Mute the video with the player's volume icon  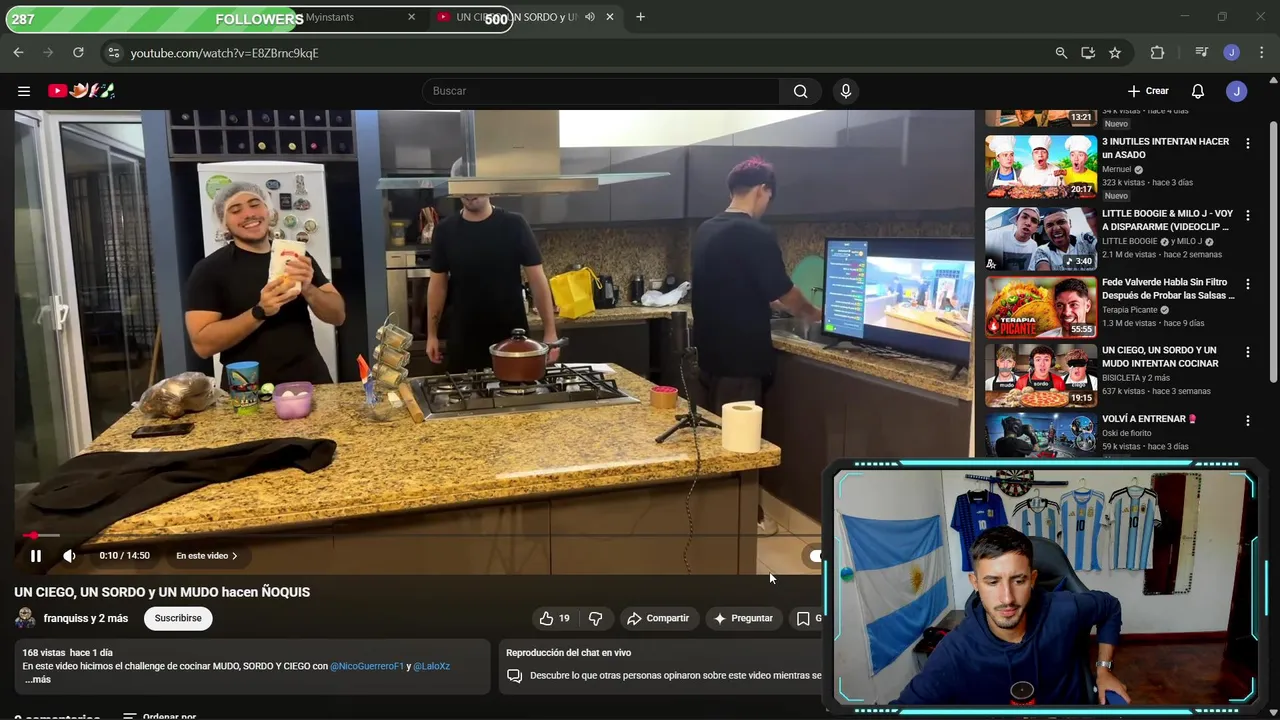tap(69, 556)
